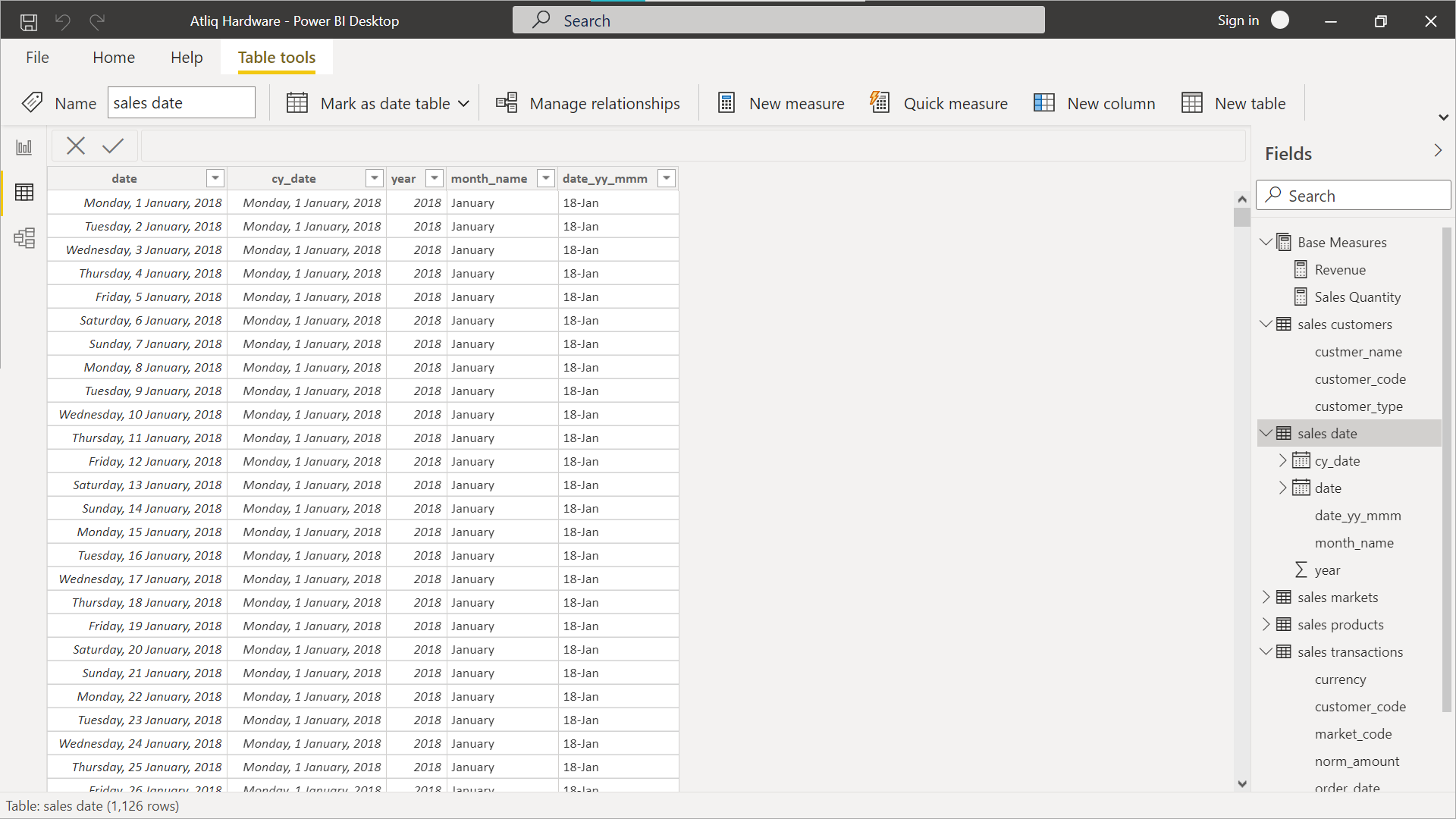Click the Manage relationships icon
The width and height of the screenshot is (1456, 819).
click(x=507, y=102)
